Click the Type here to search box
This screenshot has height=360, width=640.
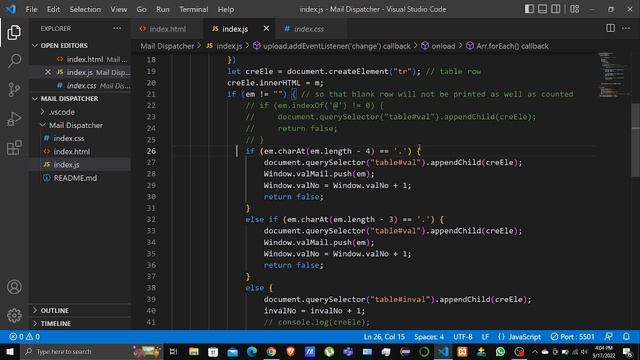point(91,351)
